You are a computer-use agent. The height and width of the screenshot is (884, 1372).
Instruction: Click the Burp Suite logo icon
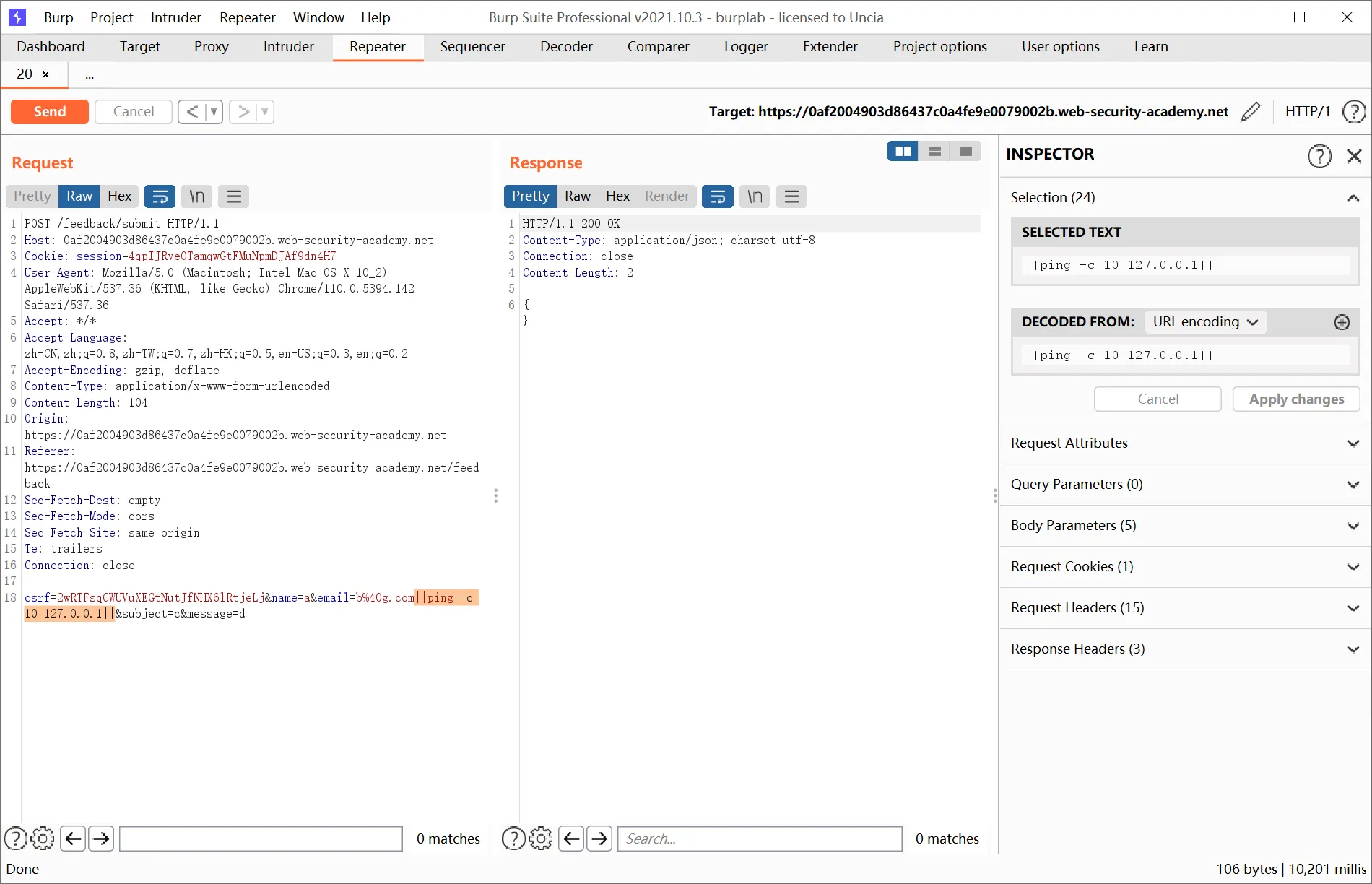click(x=17, y=17)
